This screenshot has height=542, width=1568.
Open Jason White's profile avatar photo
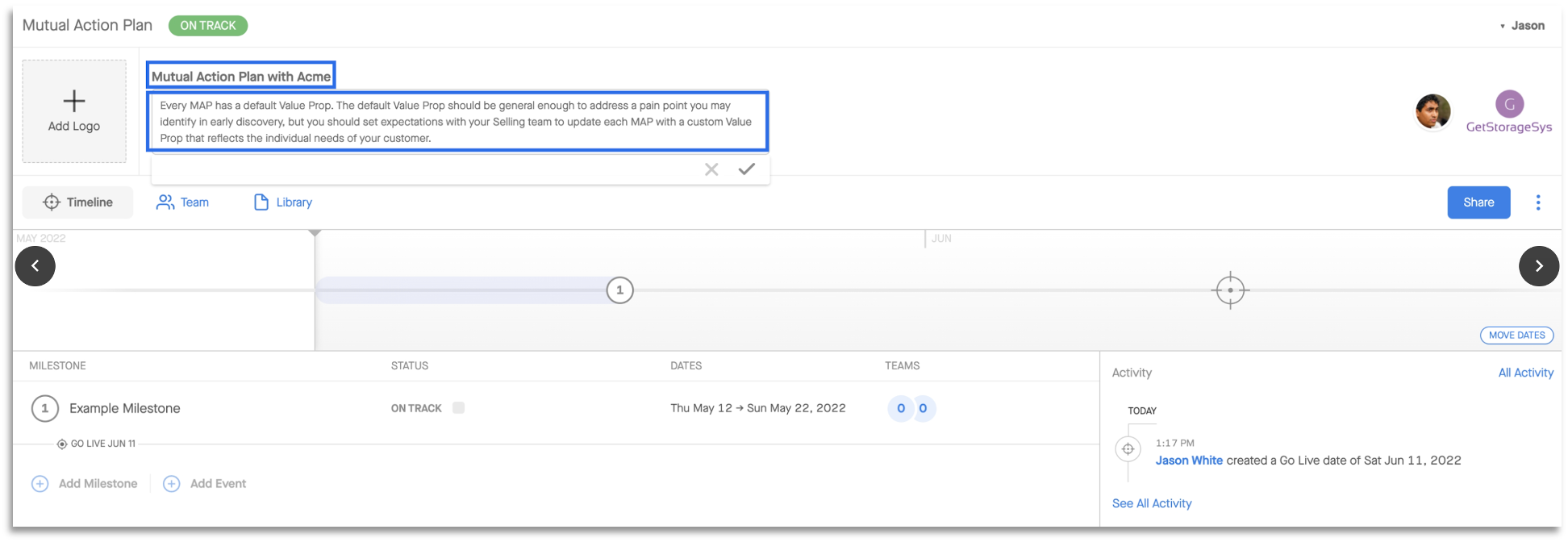coord(1433,111)
